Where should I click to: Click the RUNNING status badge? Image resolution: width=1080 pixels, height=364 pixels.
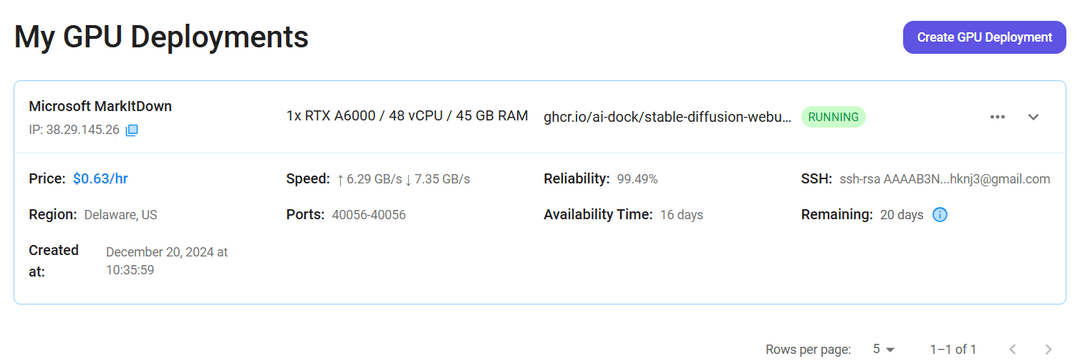(833, 117)
